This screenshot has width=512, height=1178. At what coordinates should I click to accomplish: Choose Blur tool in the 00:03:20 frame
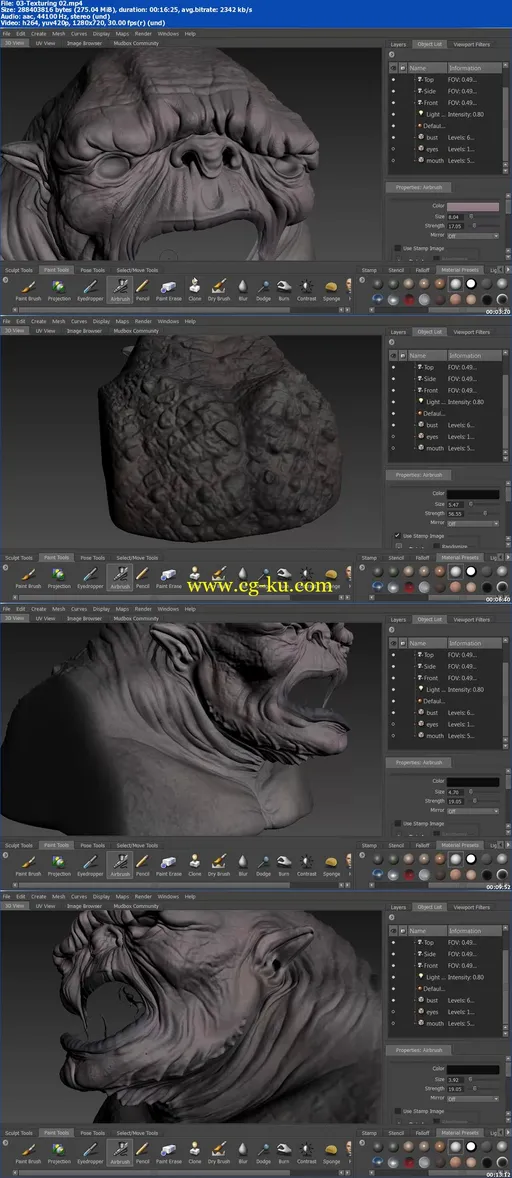click(243, 289)
